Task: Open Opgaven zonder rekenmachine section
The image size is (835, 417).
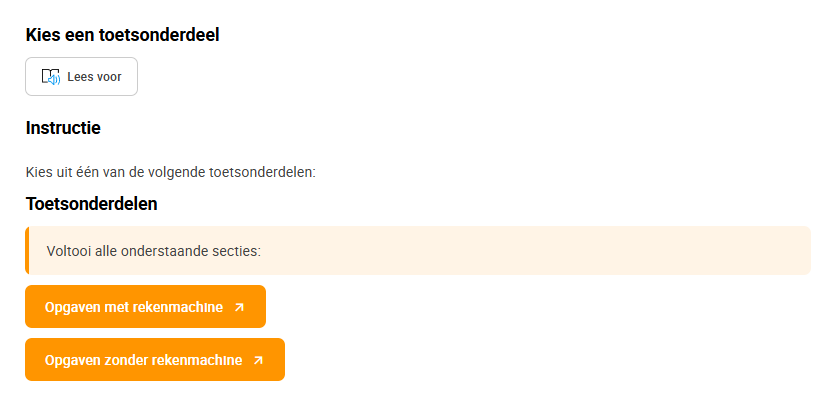Action: pyautogui.click(x=155, y=360)
